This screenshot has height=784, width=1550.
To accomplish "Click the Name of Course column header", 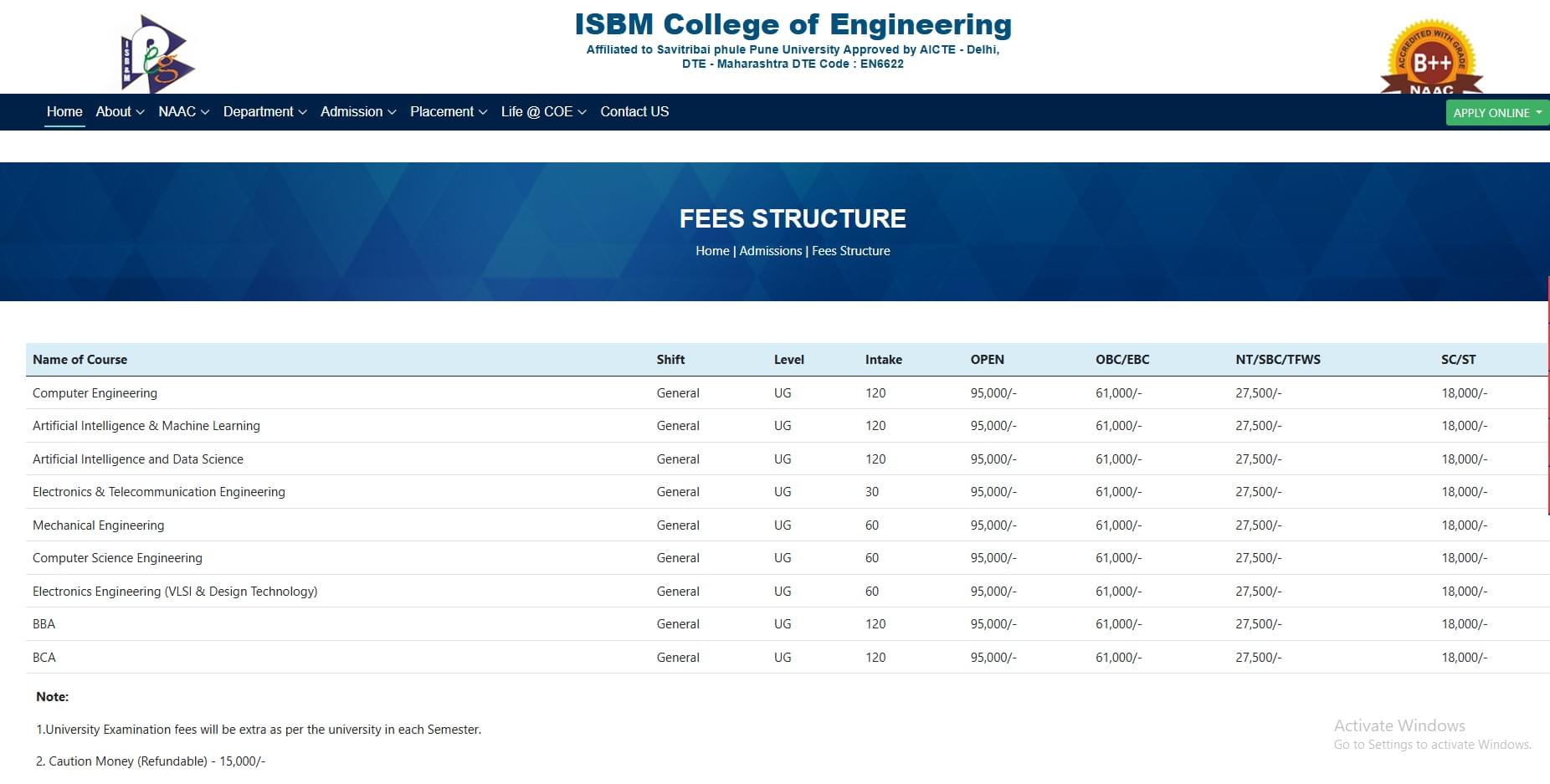I will coord(80,360).
